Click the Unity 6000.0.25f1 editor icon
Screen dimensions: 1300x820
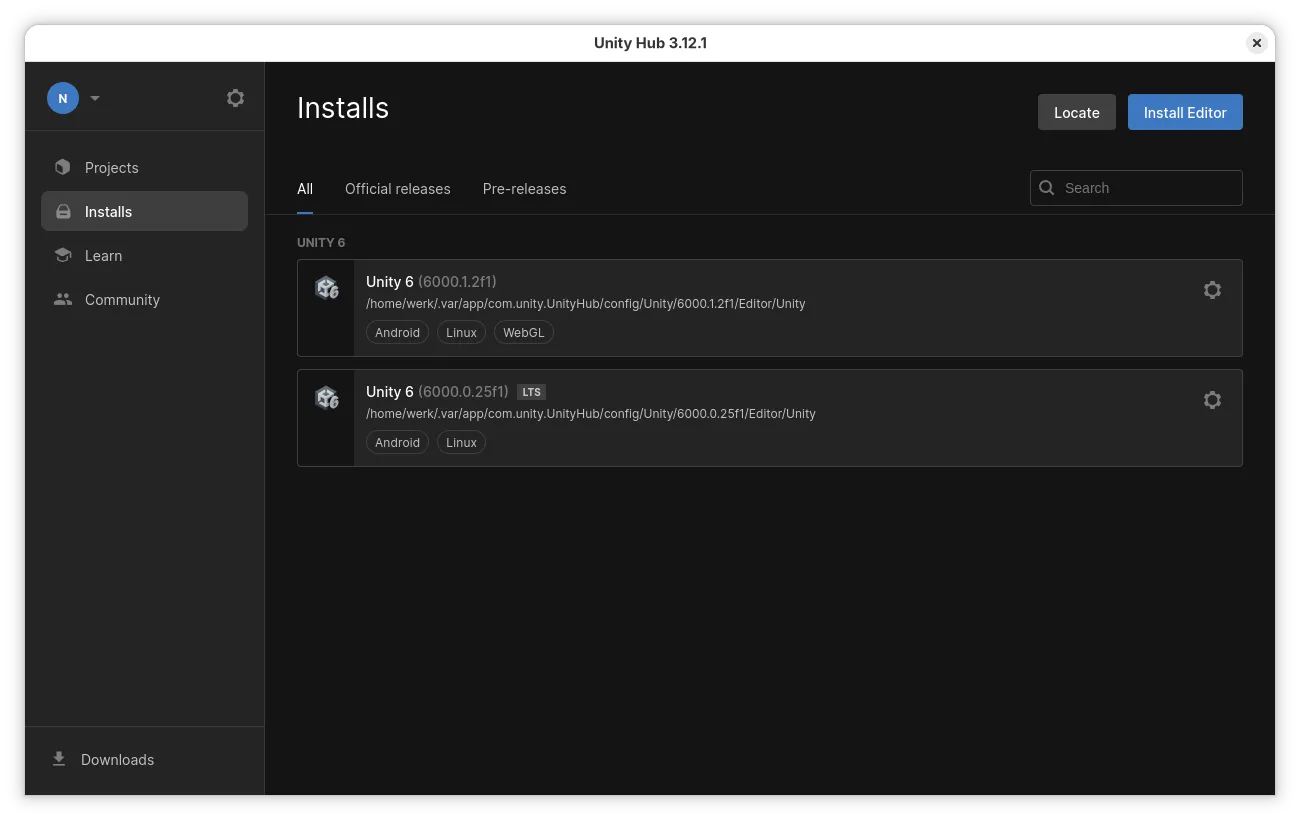[327, 399]
